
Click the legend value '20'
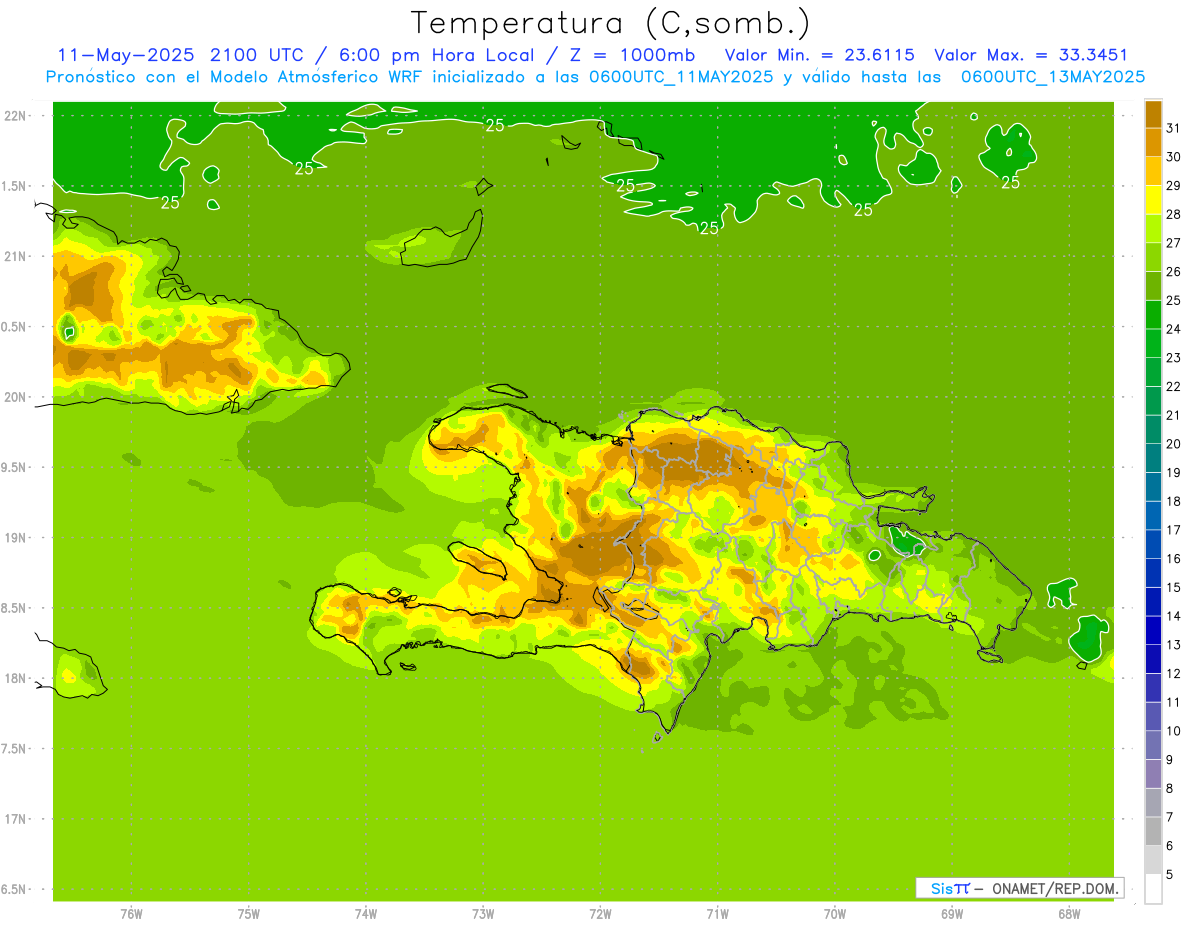click(1174, 444)
